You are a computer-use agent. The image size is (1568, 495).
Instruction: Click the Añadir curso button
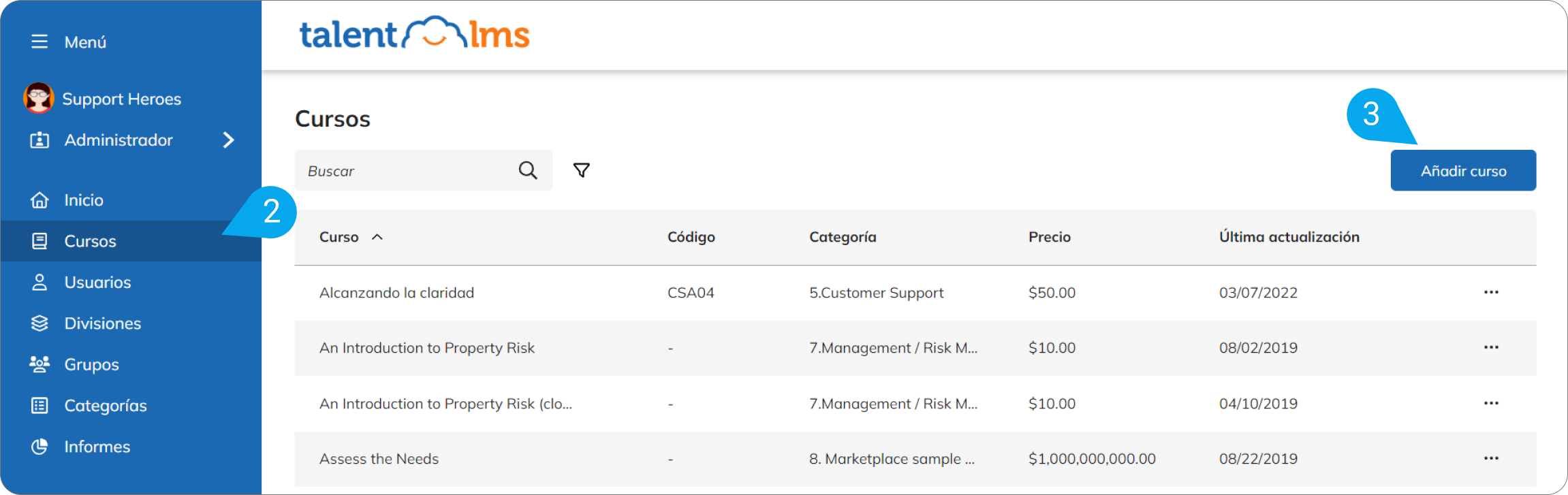tap(1463, 170)
